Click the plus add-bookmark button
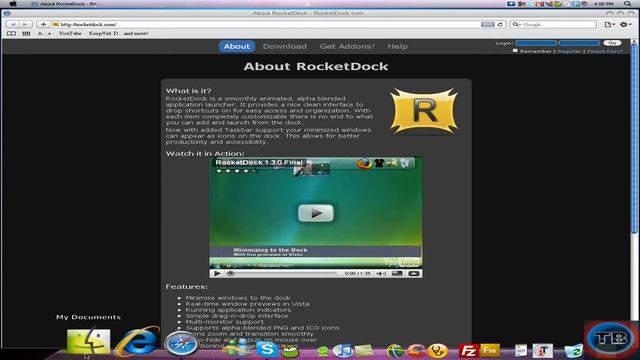This screenshot has height=360, width=640. tap(43, 24)
